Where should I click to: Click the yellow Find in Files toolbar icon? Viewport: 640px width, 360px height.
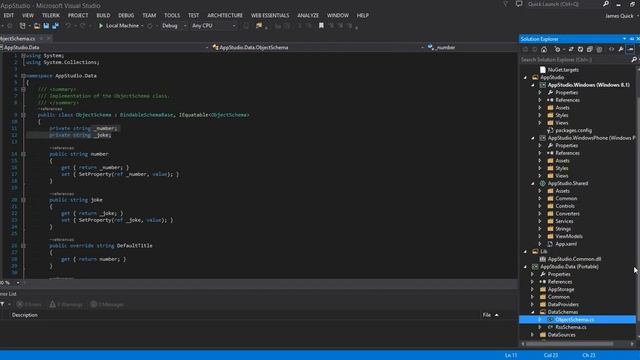pos(259,26)
